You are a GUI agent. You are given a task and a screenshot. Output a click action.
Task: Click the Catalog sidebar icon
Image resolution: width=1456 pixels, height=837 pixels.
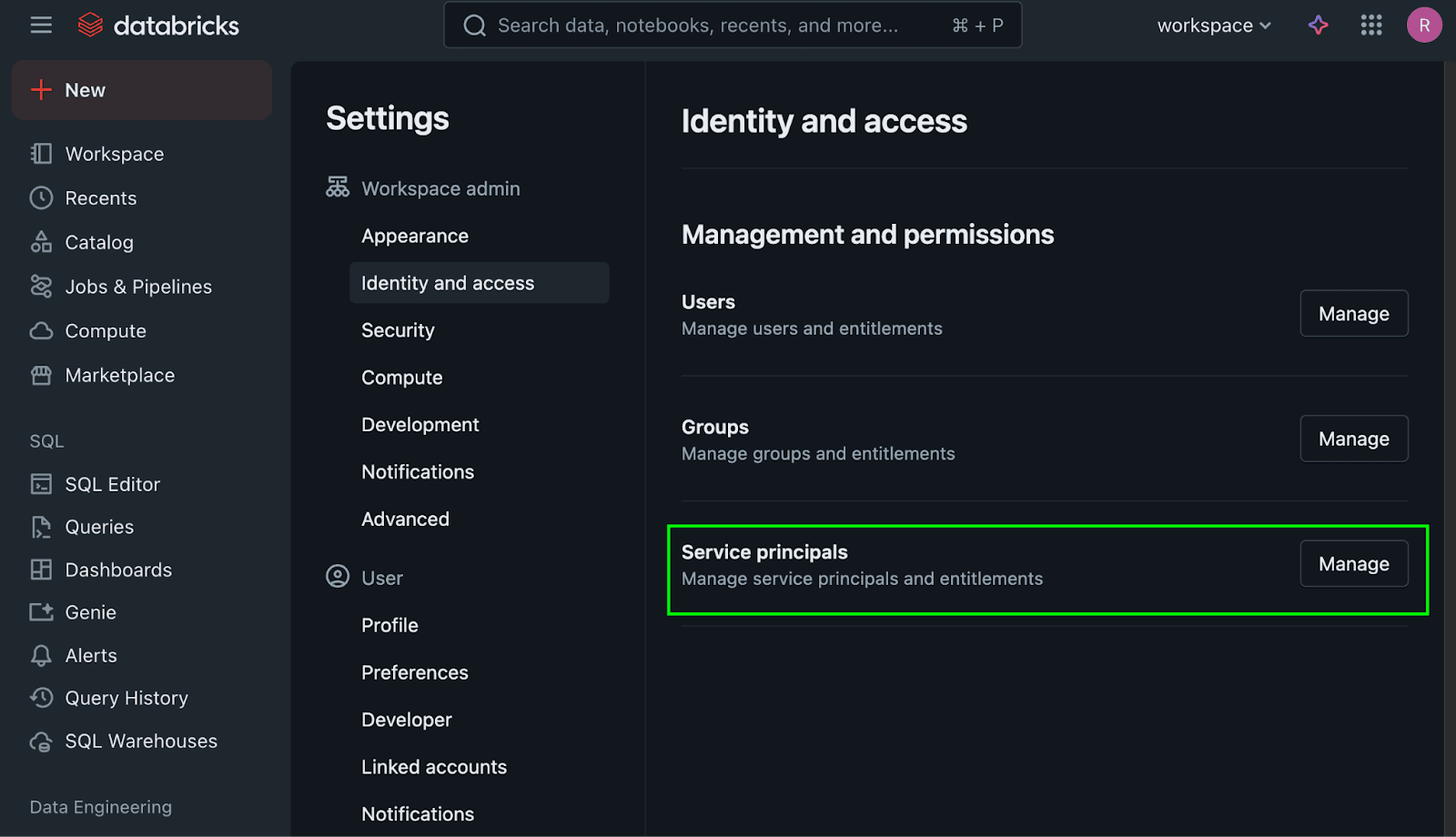[41, 242]
